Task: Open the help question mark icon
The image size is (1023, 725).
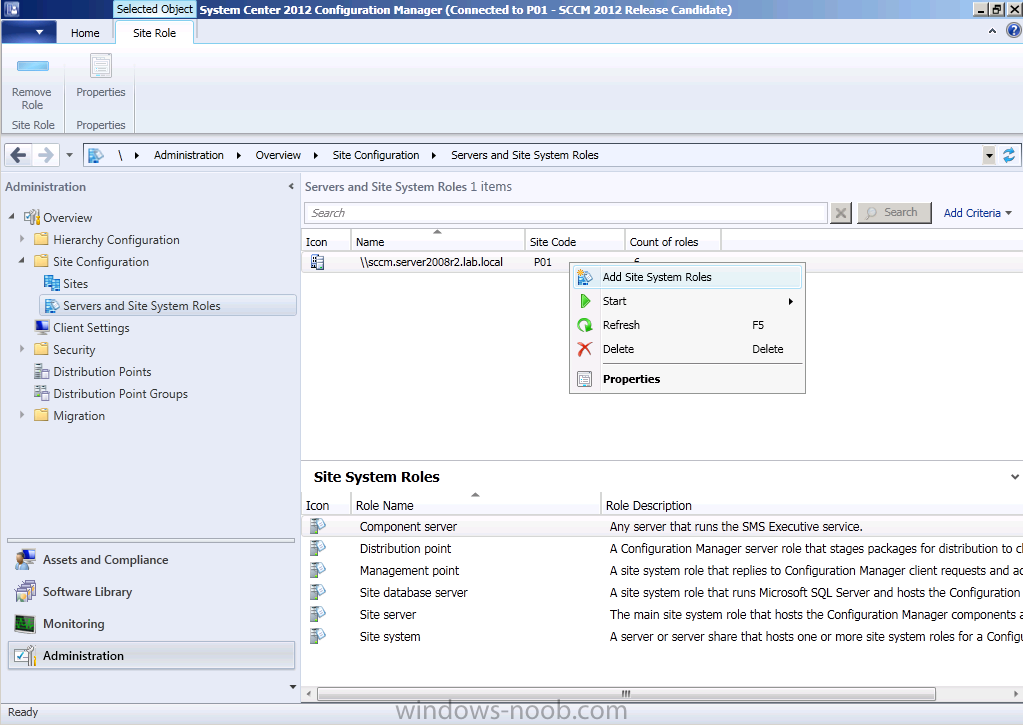Action: 1013,31
